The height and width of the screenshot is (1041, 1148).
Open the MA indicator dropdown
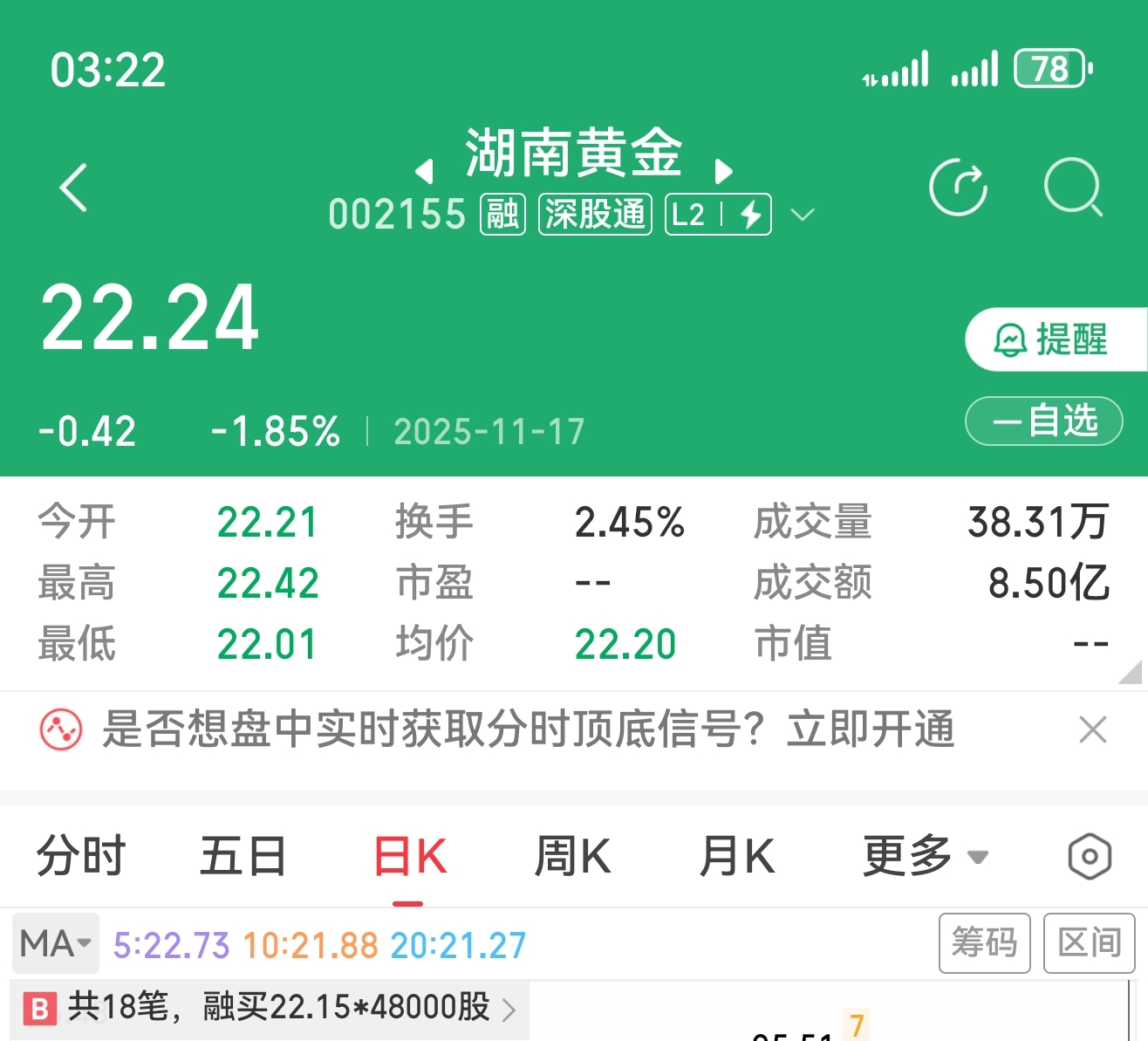(x=56, y=944)
